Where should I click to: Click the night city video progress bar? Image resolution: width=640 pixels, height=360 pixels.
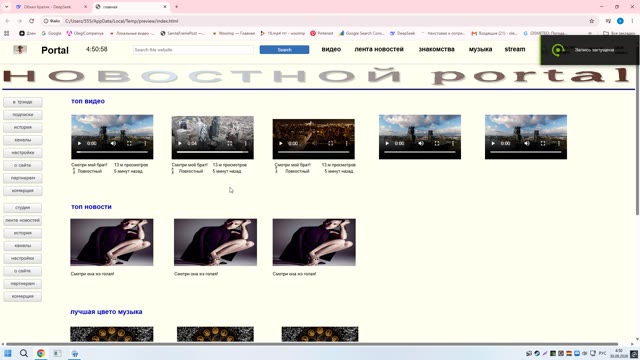(x=313, y=152)
